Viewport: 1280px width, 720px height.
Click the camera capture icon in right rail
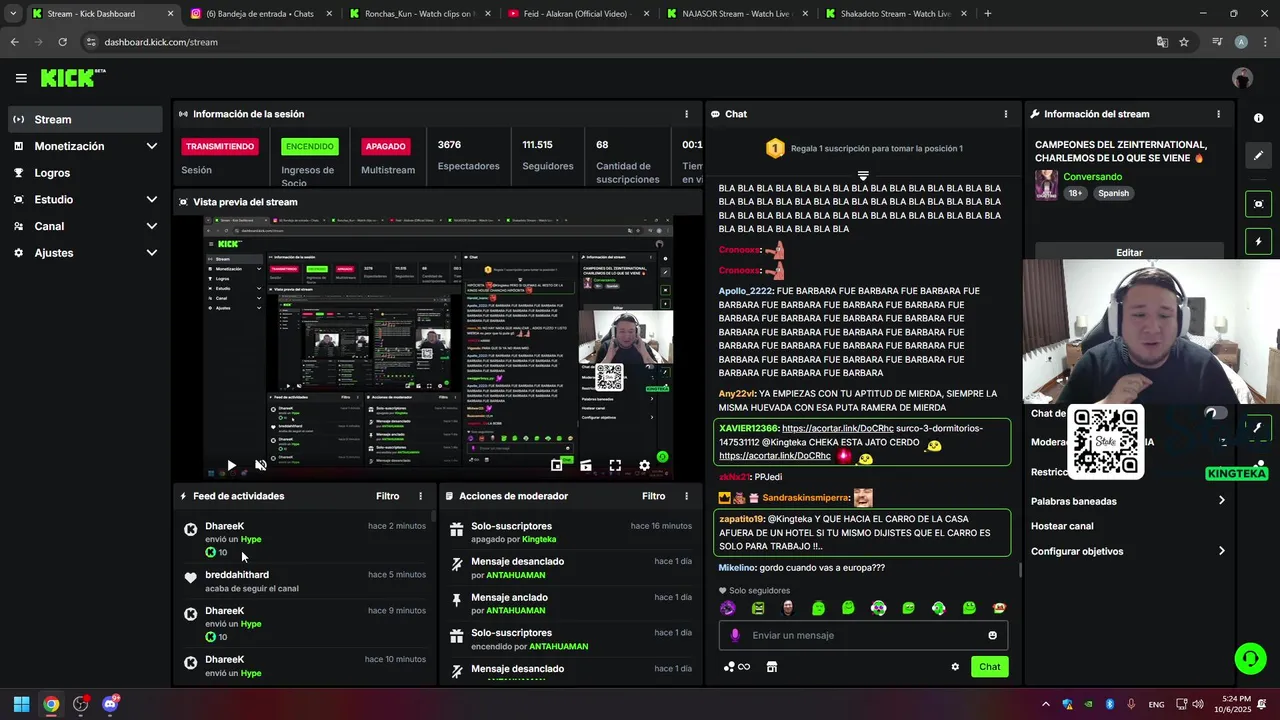tap(1258, 204)
